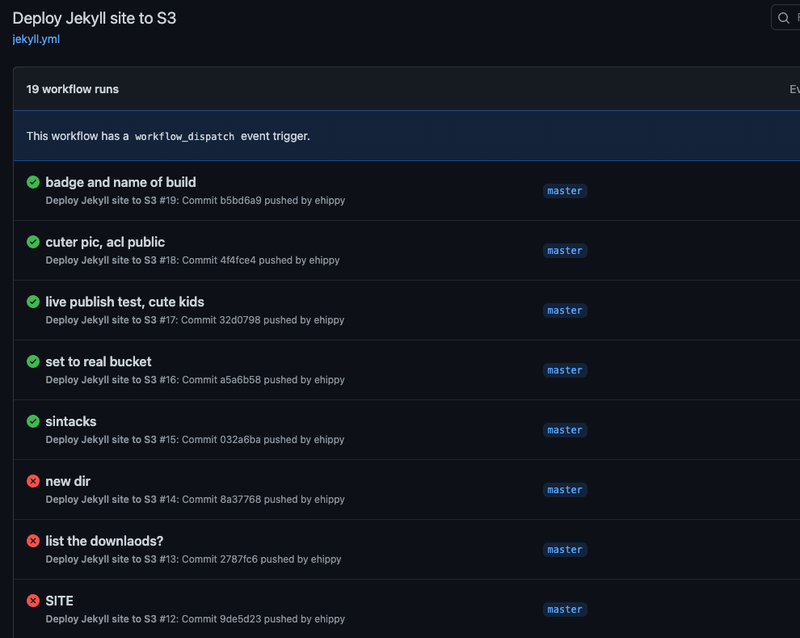The width and height of the screenshot is (800, 638).
Task: Click success check on the "sintacks" run
Action: pyautogui.click(x=31, y=421)
